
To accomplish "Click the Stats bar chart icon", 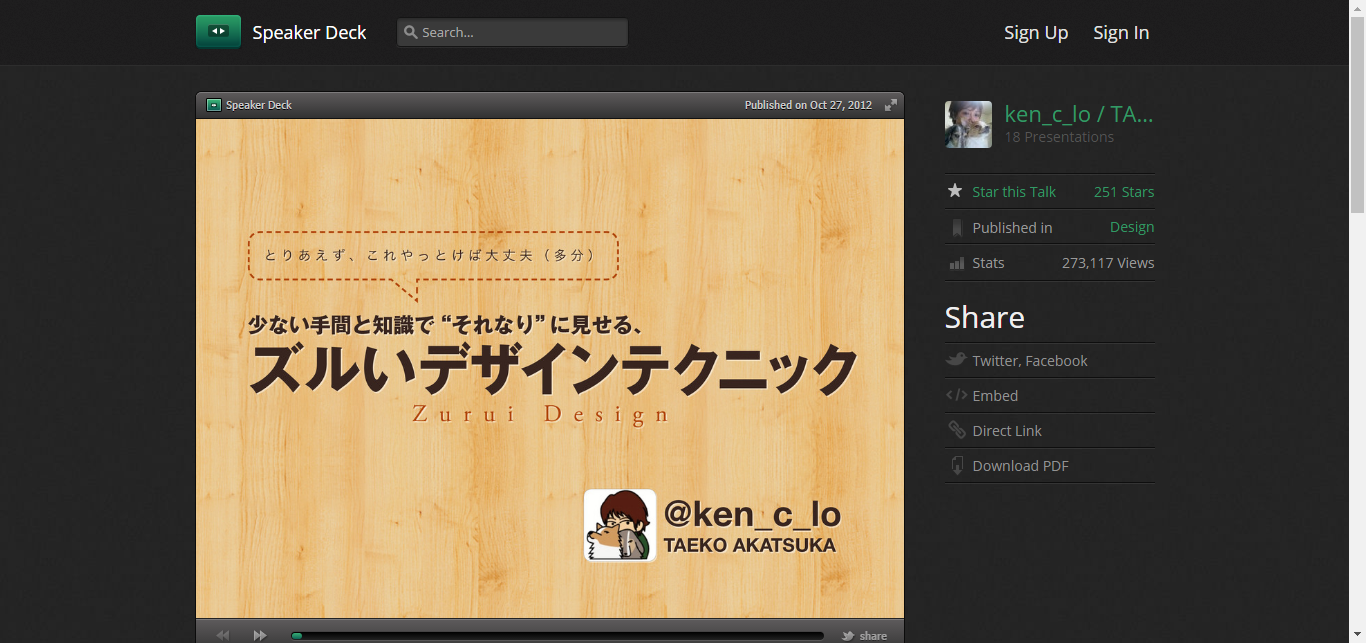I will 956,263.
